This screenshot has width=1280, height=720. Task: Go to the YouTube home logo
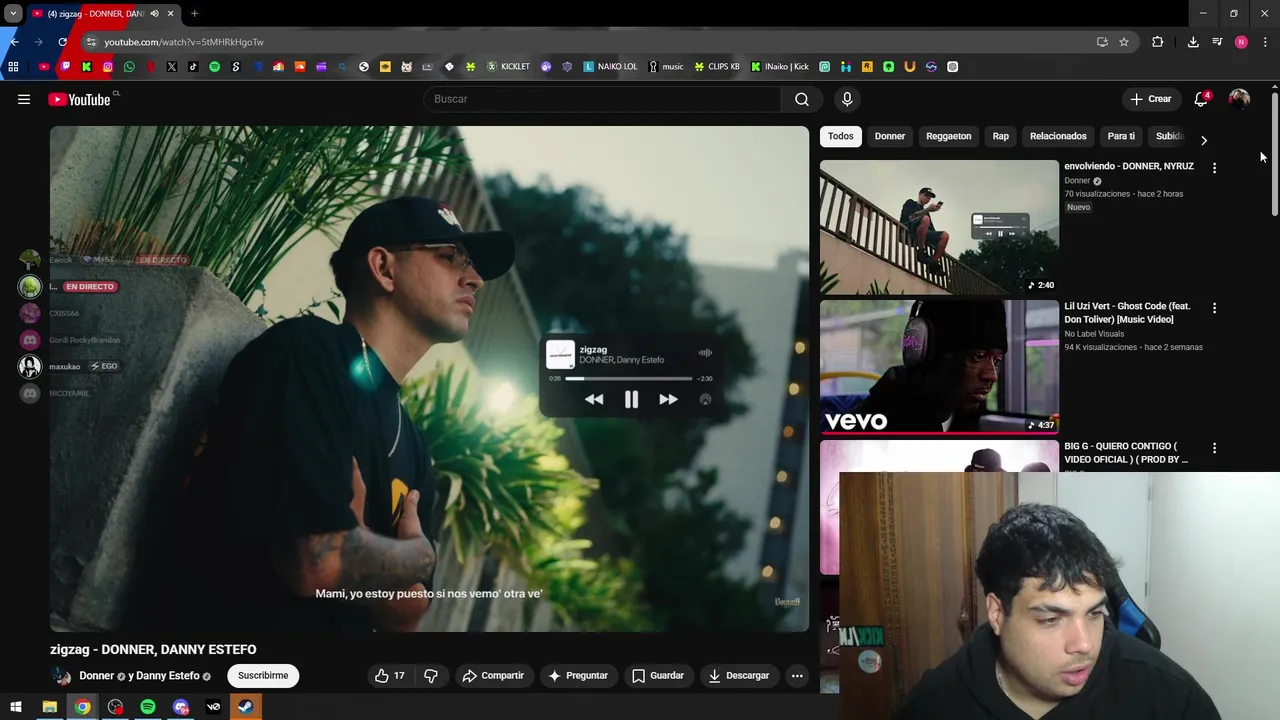click(x=79, y=99)
